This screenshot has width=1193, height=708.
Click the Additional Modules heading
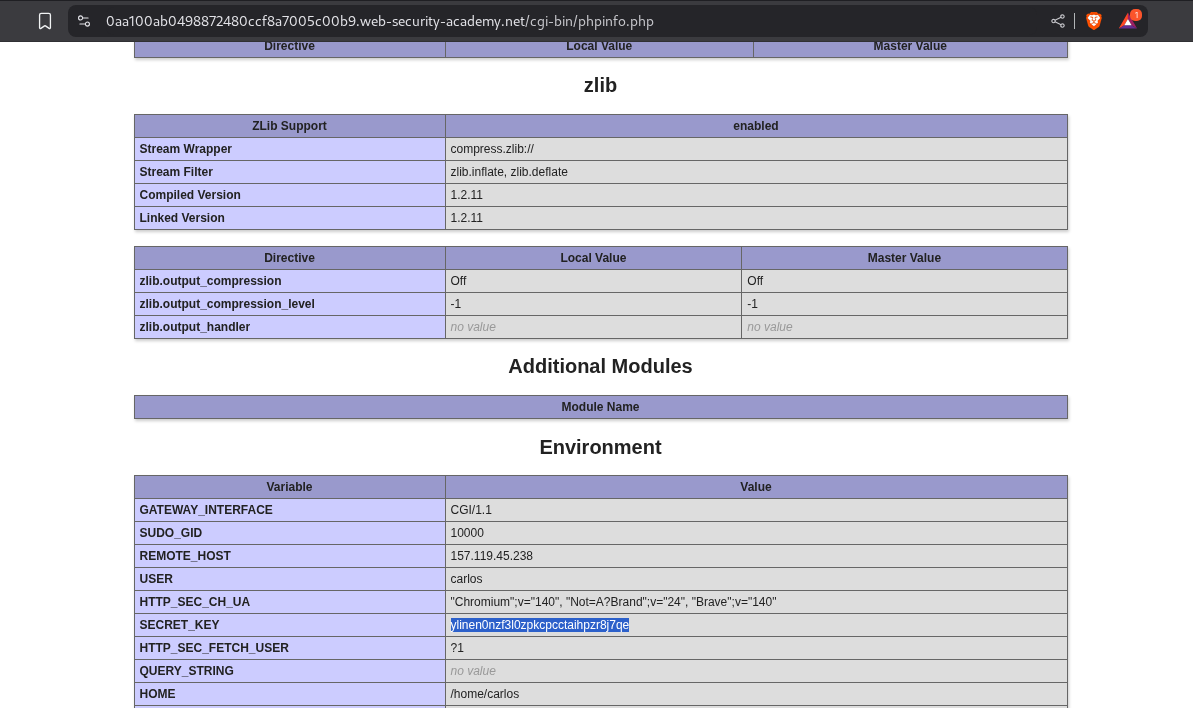(600, 366)
